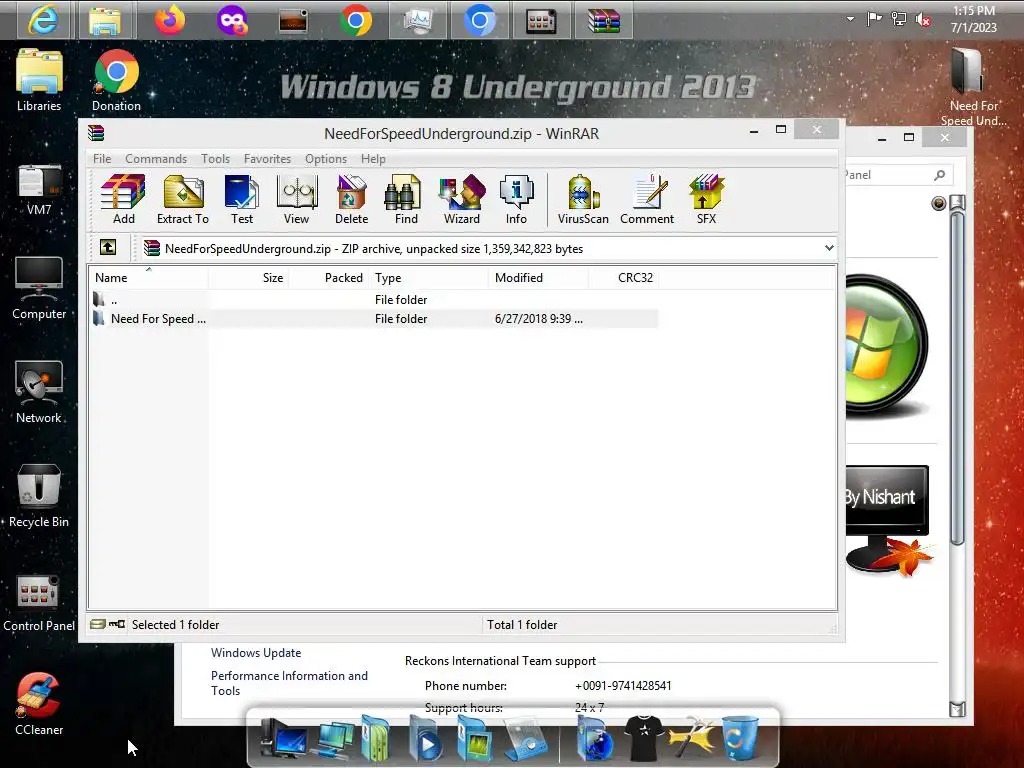Screen dimensions: 1024x768
Task: Click the hammer and wrench tools dock icon
Action: [691, 738]
